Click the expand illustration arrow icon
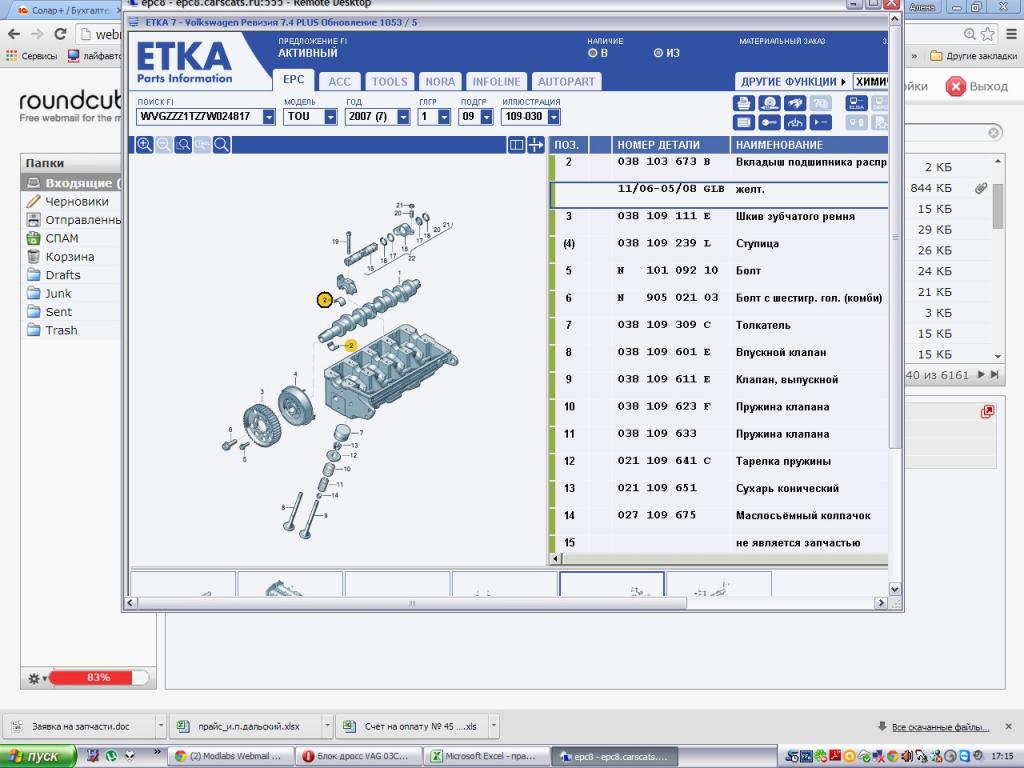 pyautogui.click(x=536, y=145)
